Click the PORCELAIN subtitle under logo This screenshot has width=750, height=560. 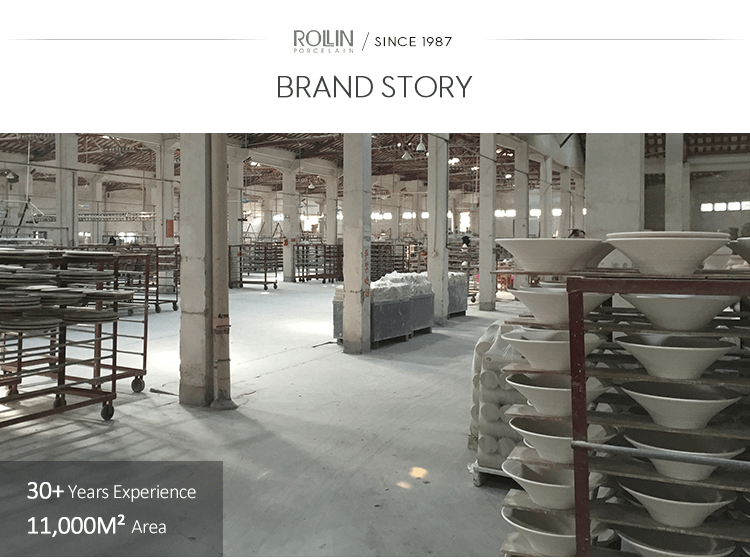[x=323, y=50]
